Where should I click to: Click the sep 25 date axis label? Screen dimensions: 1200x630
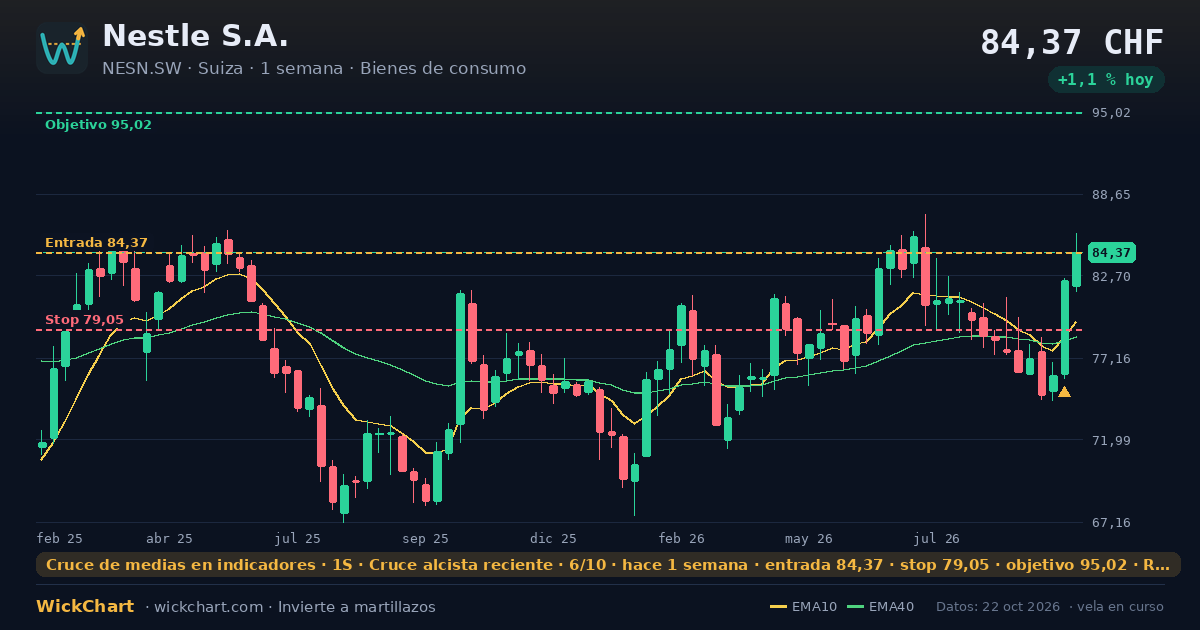pos(425,538)
